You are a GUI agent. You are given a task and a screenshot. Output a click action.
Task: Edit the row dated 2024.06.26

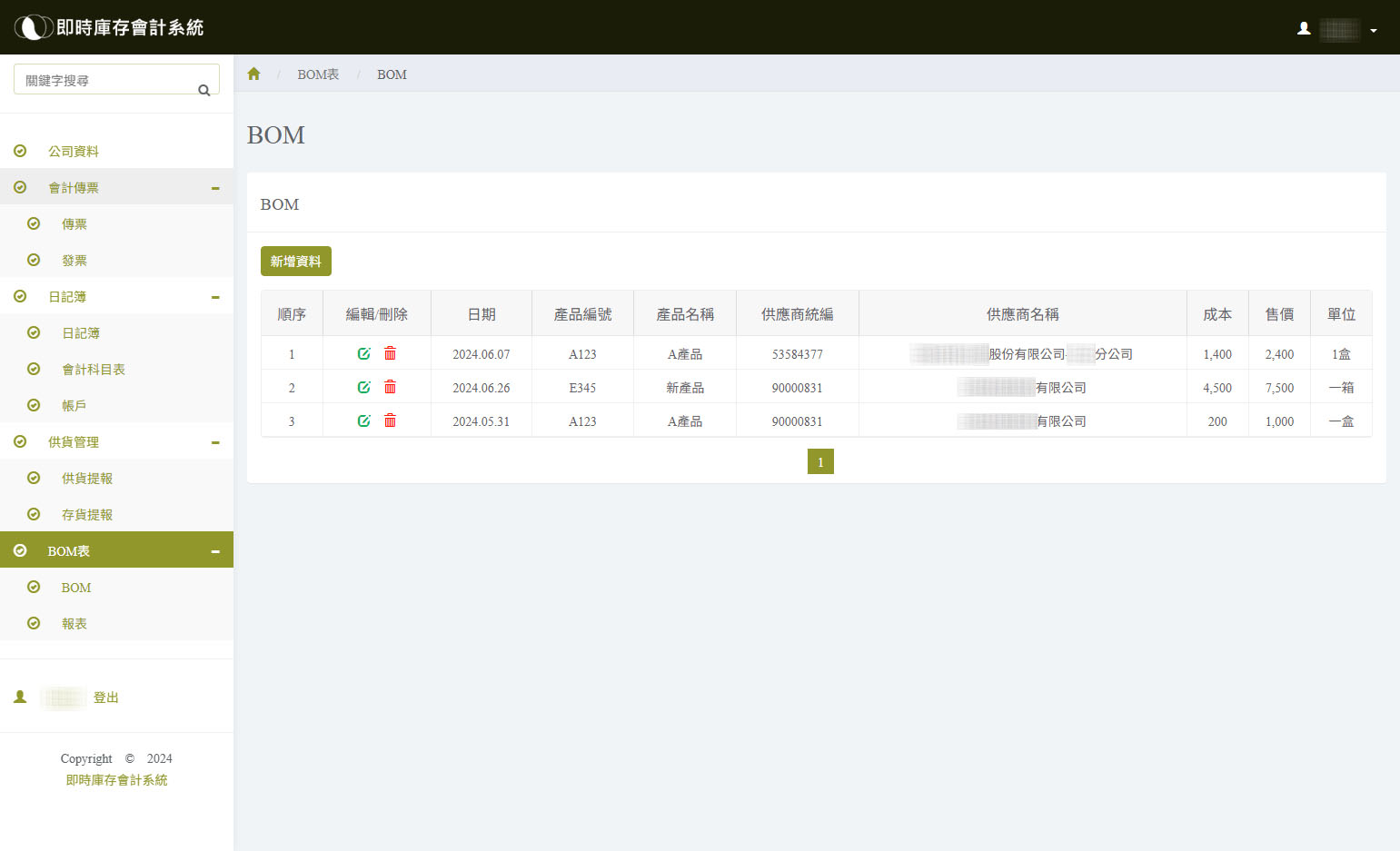click(364, 387)
